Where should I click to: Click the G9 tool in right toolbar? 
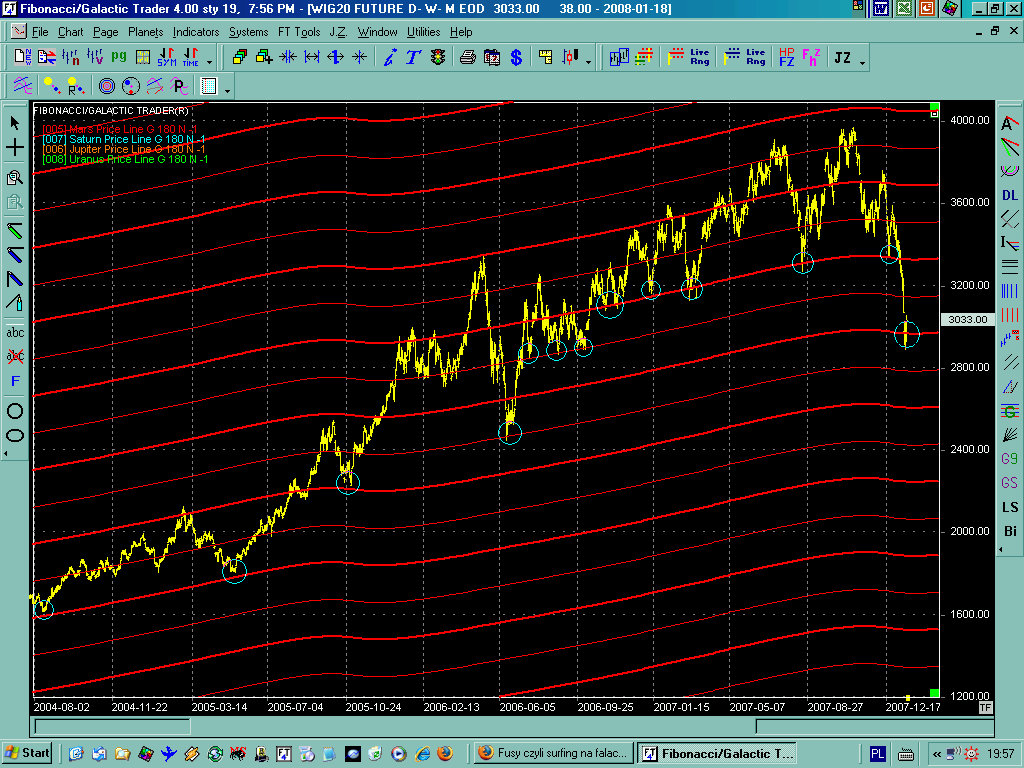[1010, 459]
